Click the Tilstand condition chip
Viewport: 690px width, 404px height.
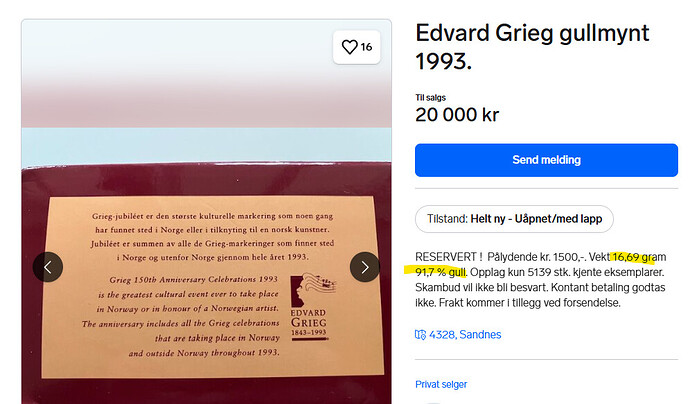click(x=514, y=219)
